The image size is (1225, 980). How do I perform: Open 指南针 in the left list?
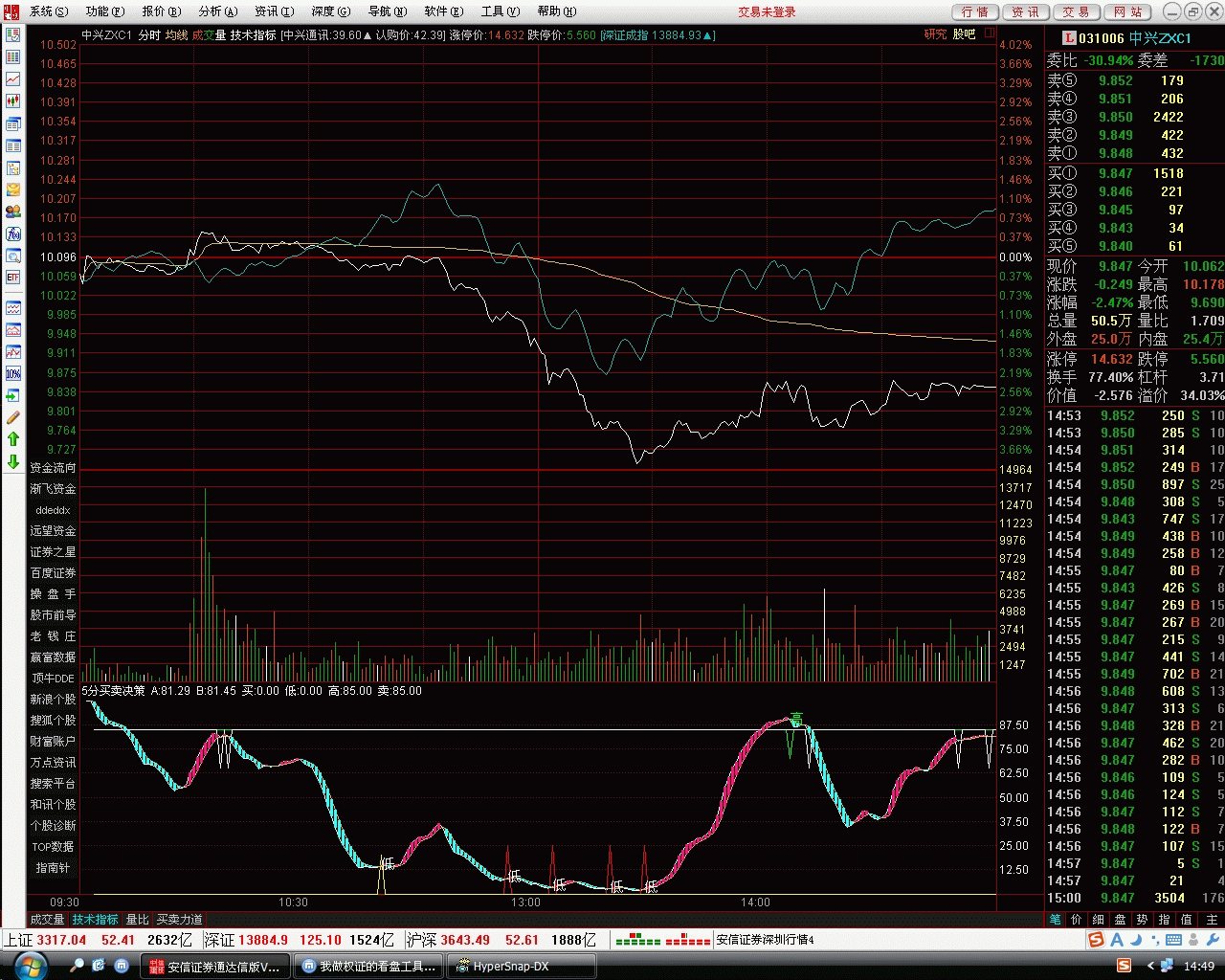point(53,868)
